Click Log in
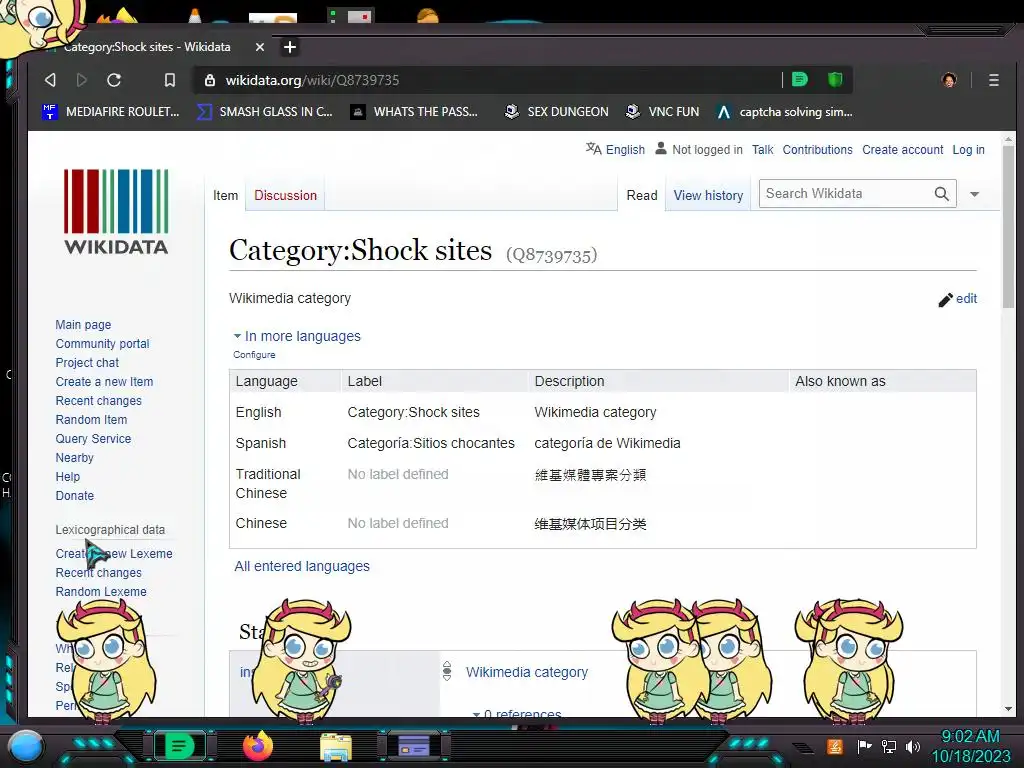1024x768 pixels. tap(968, 150)
